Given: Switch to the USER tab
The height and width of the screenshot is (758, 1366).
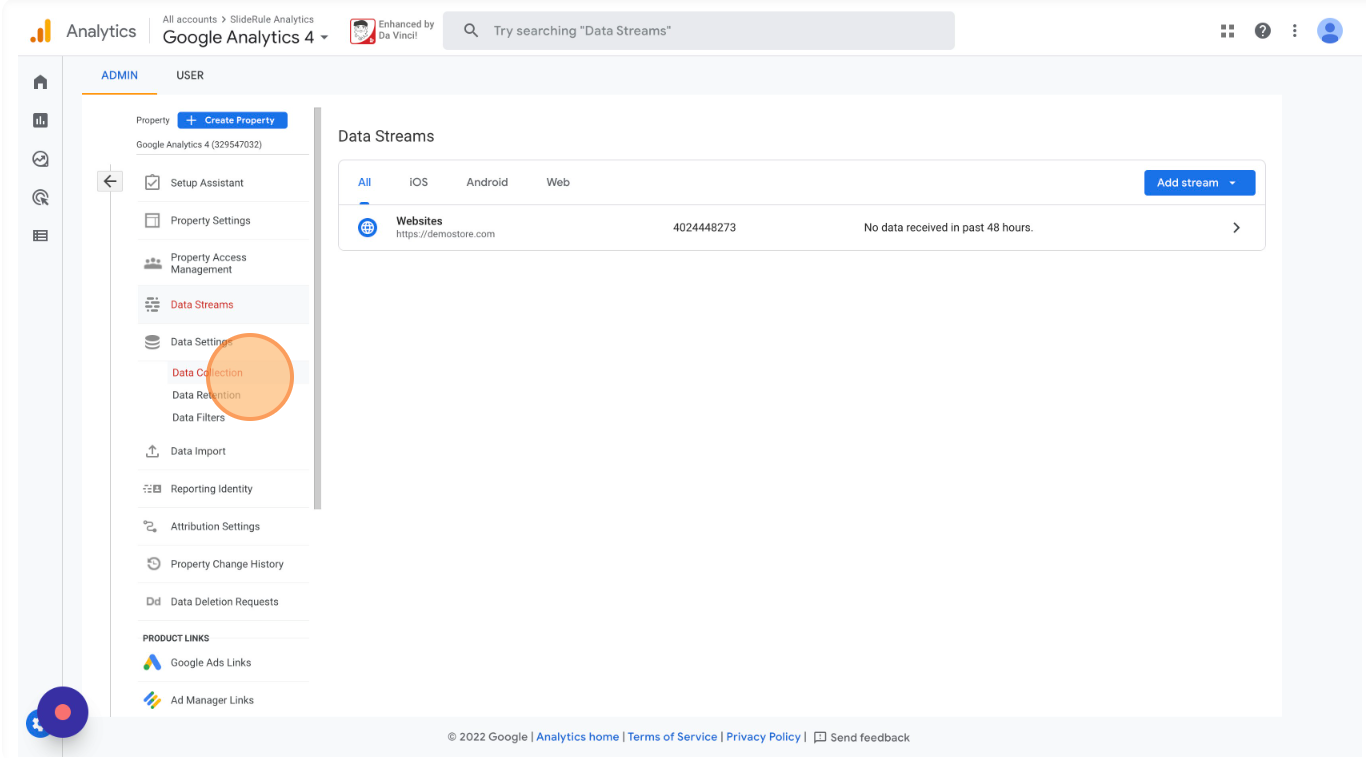Looking at the screenshot, I should click(x=190, y=75).
